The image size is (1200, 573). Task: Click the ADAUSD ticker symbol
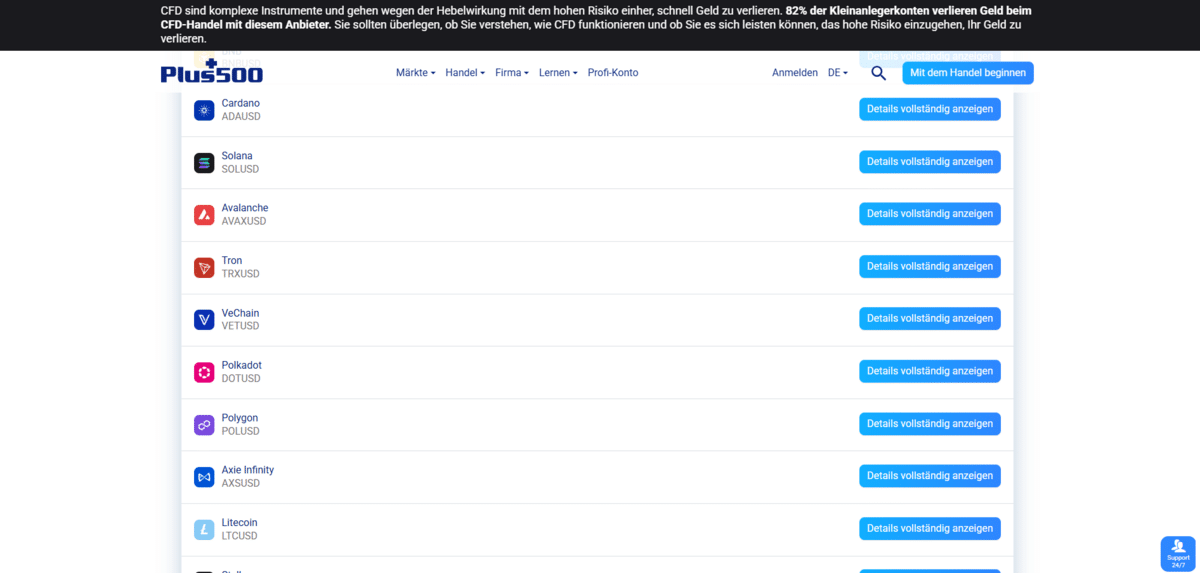pos(241,117)
